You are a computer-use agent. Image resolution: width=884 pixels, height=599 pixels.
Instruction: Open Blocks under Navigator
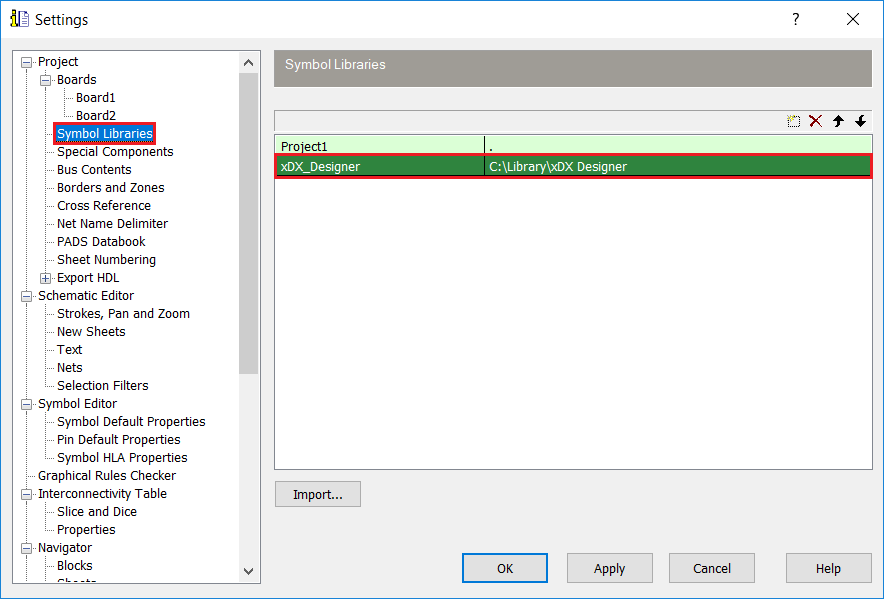point(74,566)
